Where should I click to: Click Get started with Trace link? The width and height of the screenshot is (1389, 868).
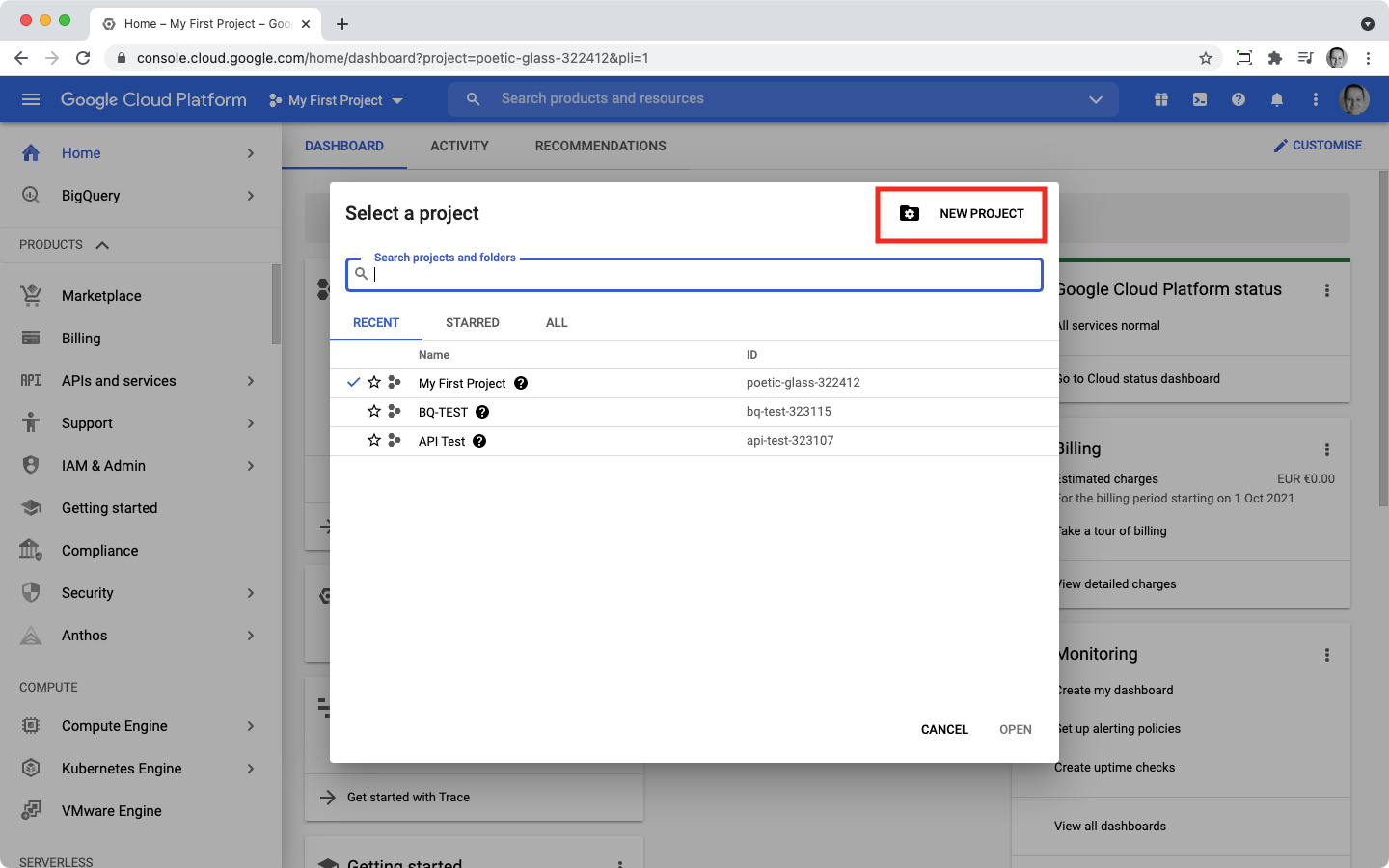tap(408, 798)
